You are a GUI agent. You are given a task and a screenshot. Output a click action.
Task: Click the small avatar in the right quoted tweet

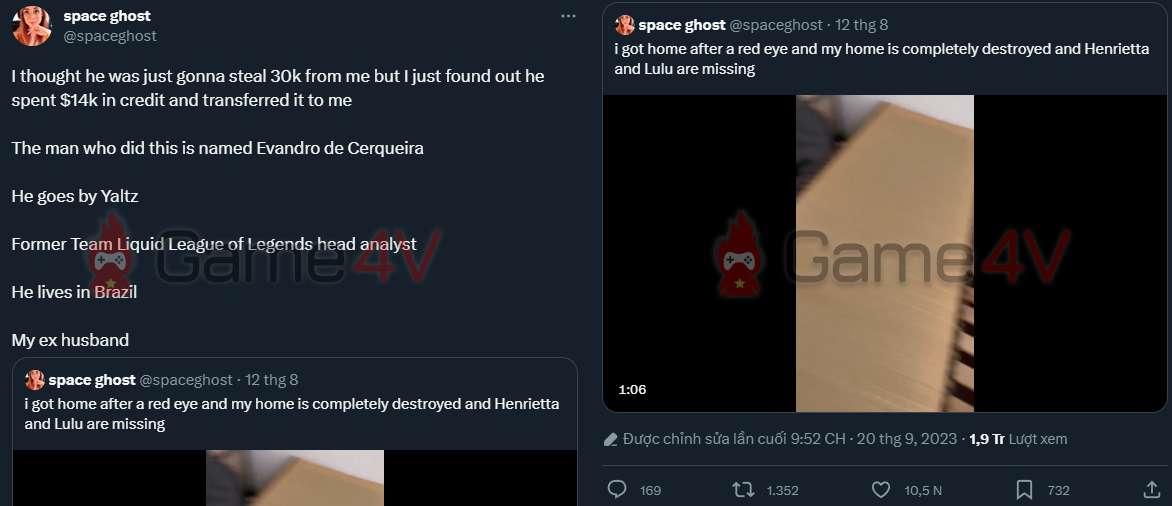point(625,25)
